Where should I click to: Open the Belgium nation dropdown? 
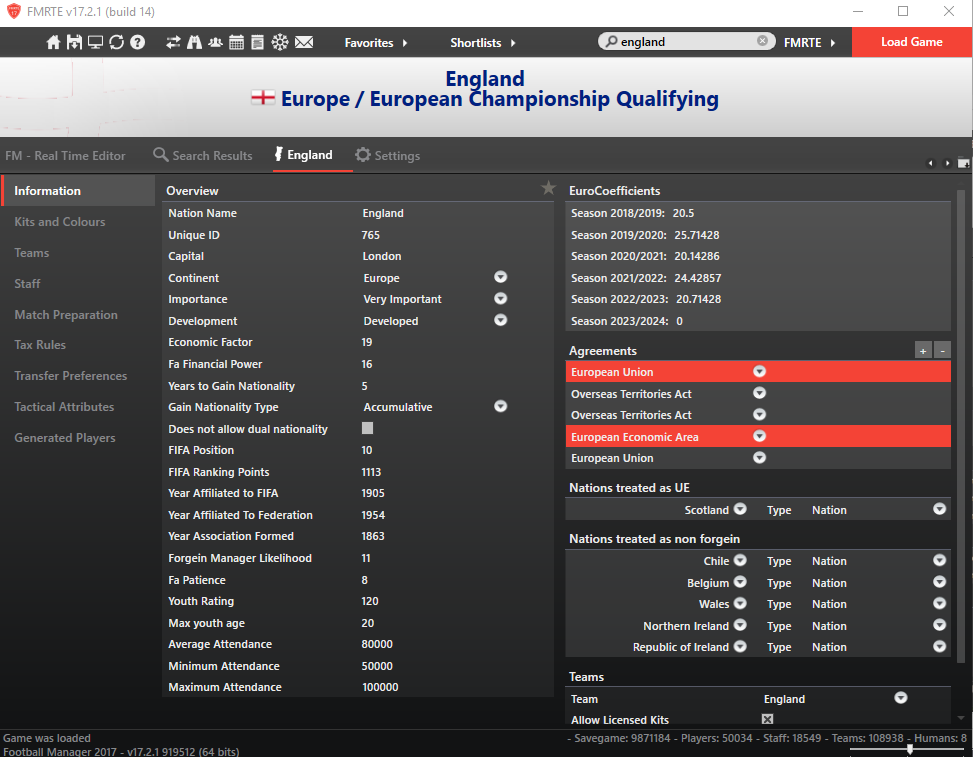pyautogui.click(x=740, y=582)
